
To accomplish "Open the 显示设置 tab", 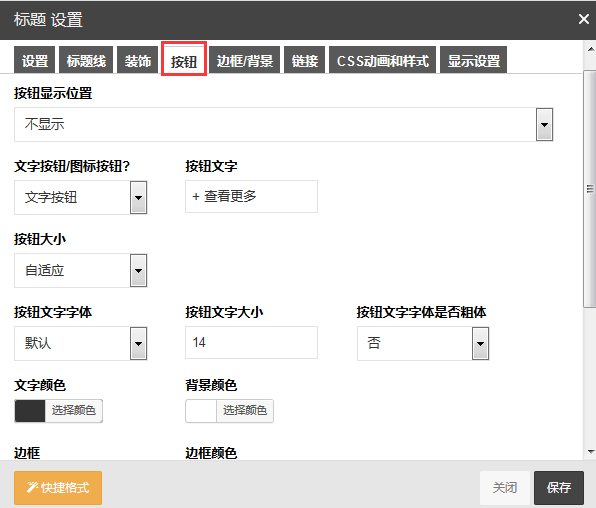I will (x=474, y=60).
